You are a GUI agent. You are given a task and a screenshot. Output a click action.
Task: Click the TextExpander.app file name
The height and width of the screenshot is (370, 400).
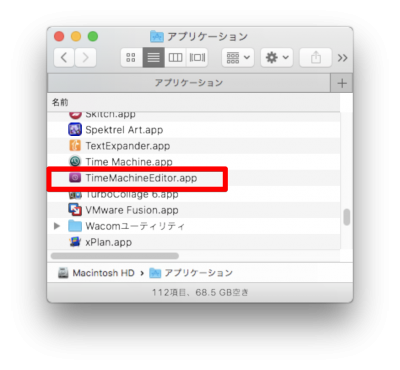tap(128, 146)
